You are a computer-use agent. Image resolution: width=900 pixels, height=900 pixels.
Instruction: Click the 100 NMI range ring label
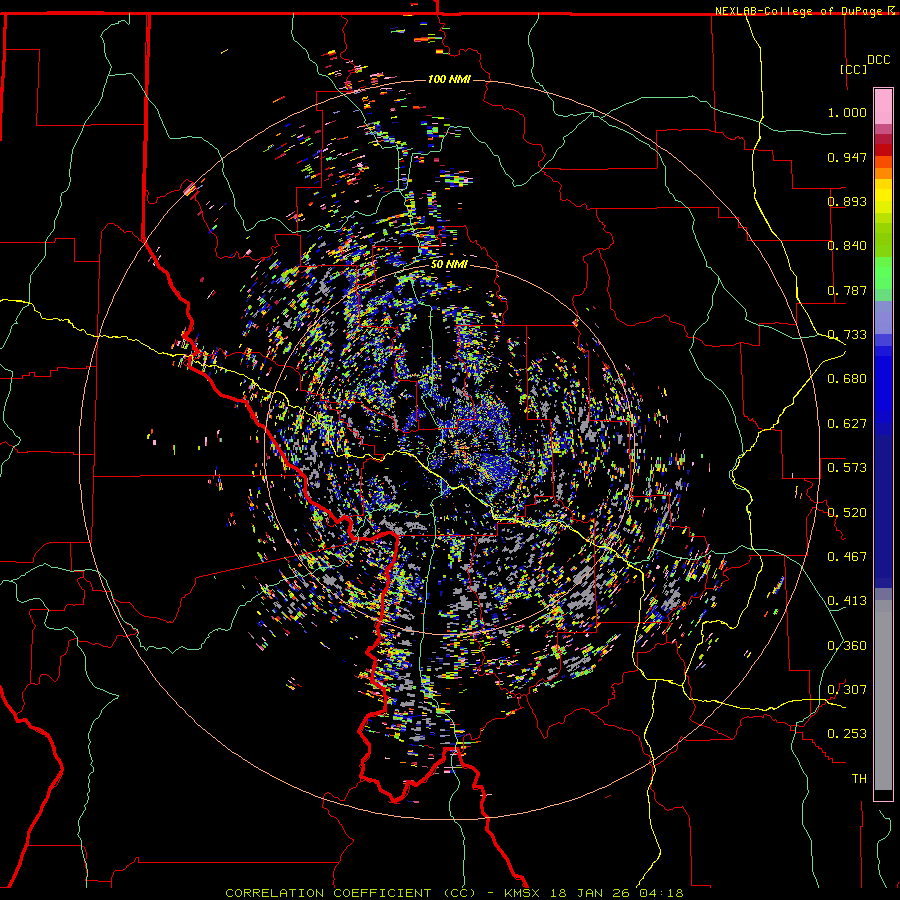tap(449, 79)
